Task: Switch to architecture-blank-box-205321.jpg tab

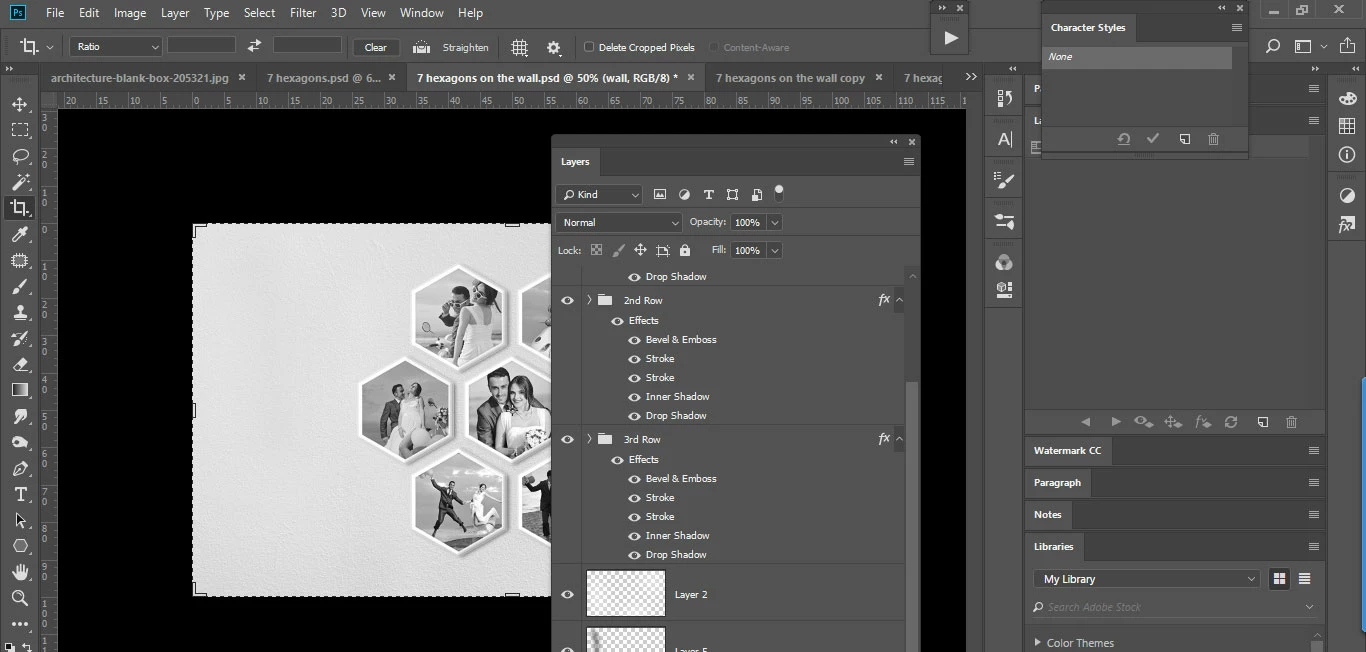Action: click(139, 77)
